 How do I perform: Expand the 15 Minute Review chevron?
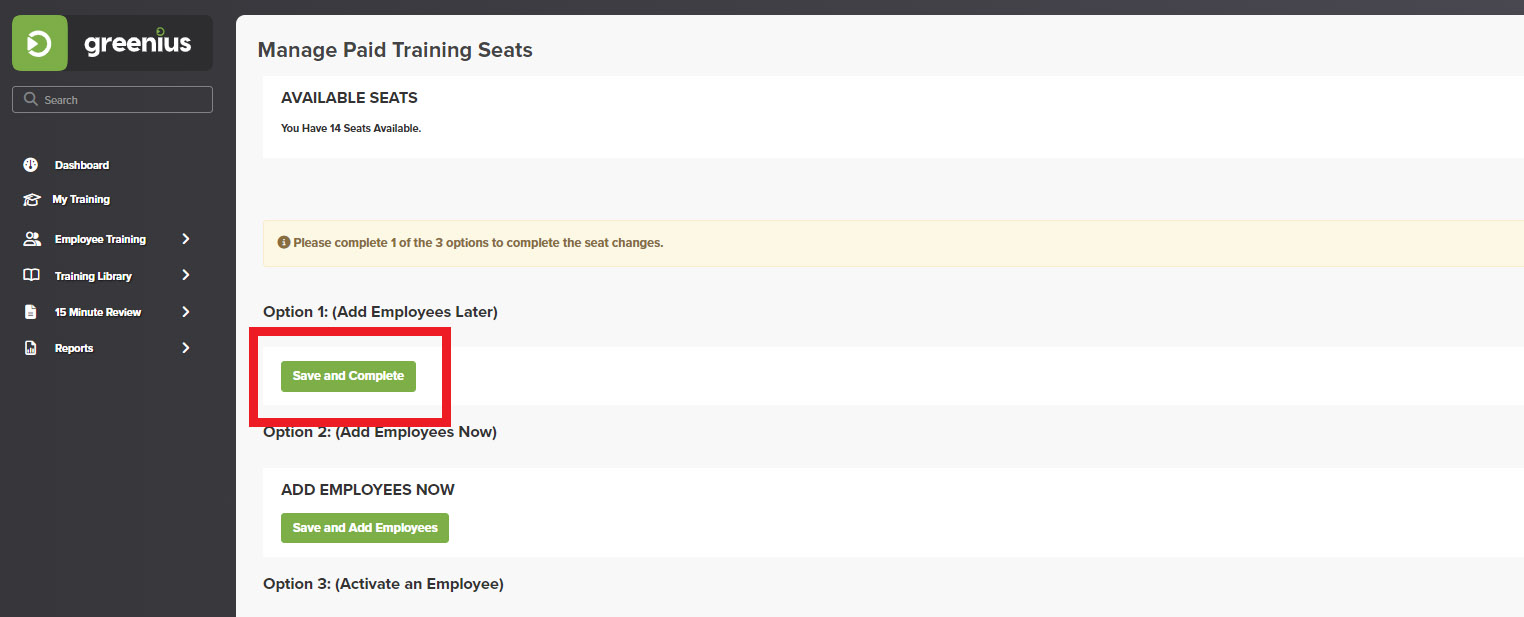(x=186, y=312)
